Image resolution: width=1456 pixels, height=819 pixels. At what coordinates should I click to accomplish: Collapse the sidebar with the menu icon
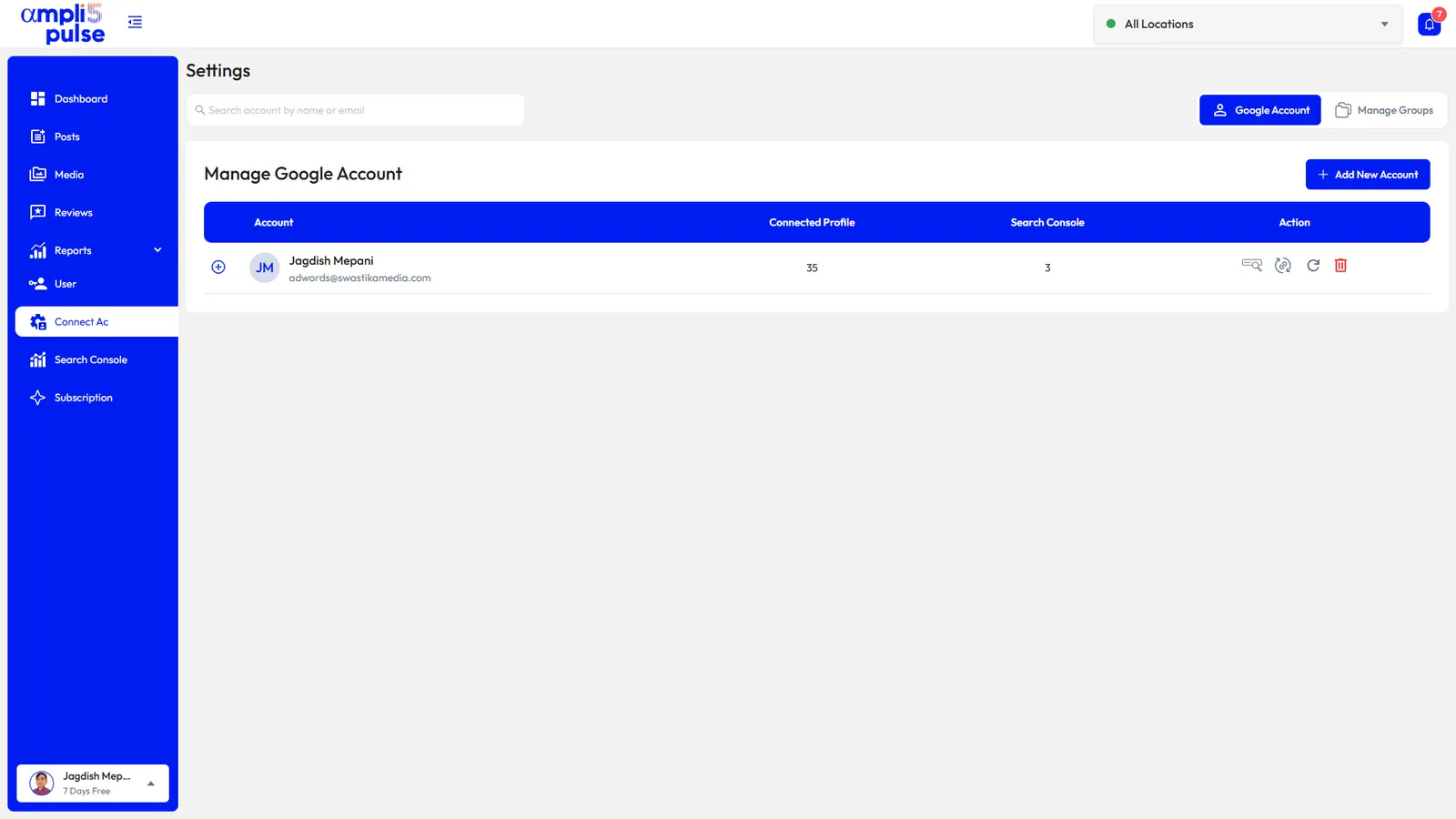(x=135, y=22)
